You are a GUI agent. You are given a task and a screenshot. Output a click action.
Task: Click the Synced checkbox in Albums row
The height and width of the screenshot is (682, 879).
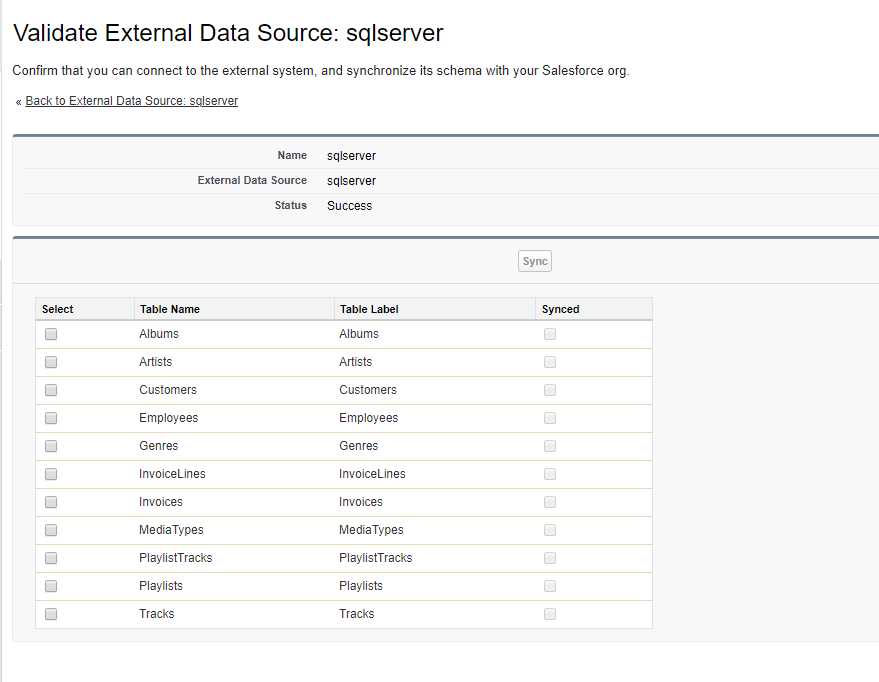550,334
